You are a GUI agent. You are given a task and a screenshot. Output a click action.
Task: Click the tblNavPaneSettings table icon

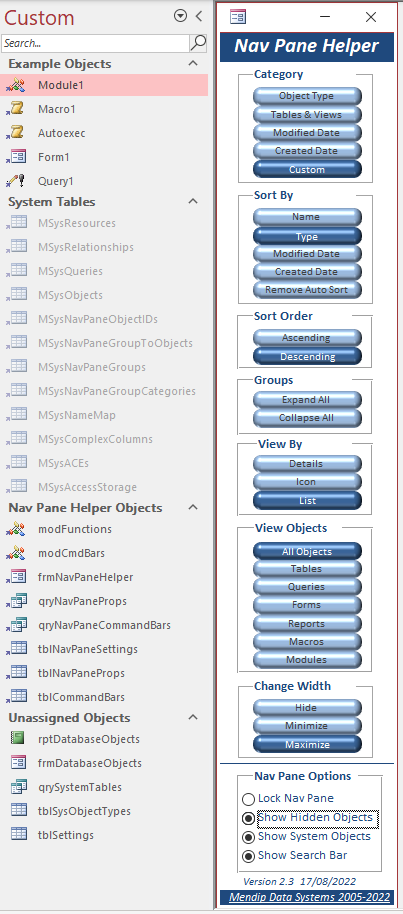[x=16, y=649]
